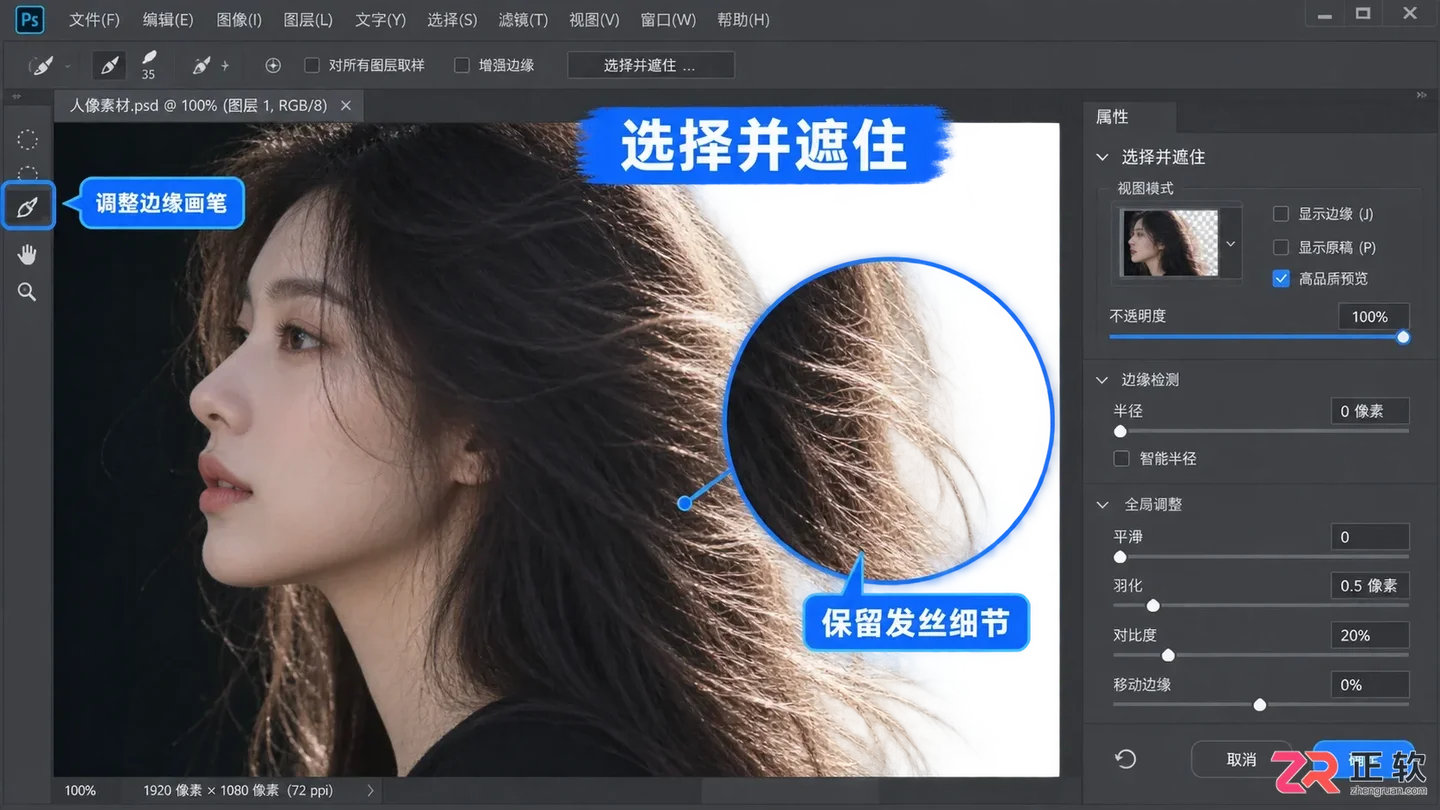Click the Photoshop Ps logo icon
The height and width of the screenshot is (810, 1440).
coord(30,19)
